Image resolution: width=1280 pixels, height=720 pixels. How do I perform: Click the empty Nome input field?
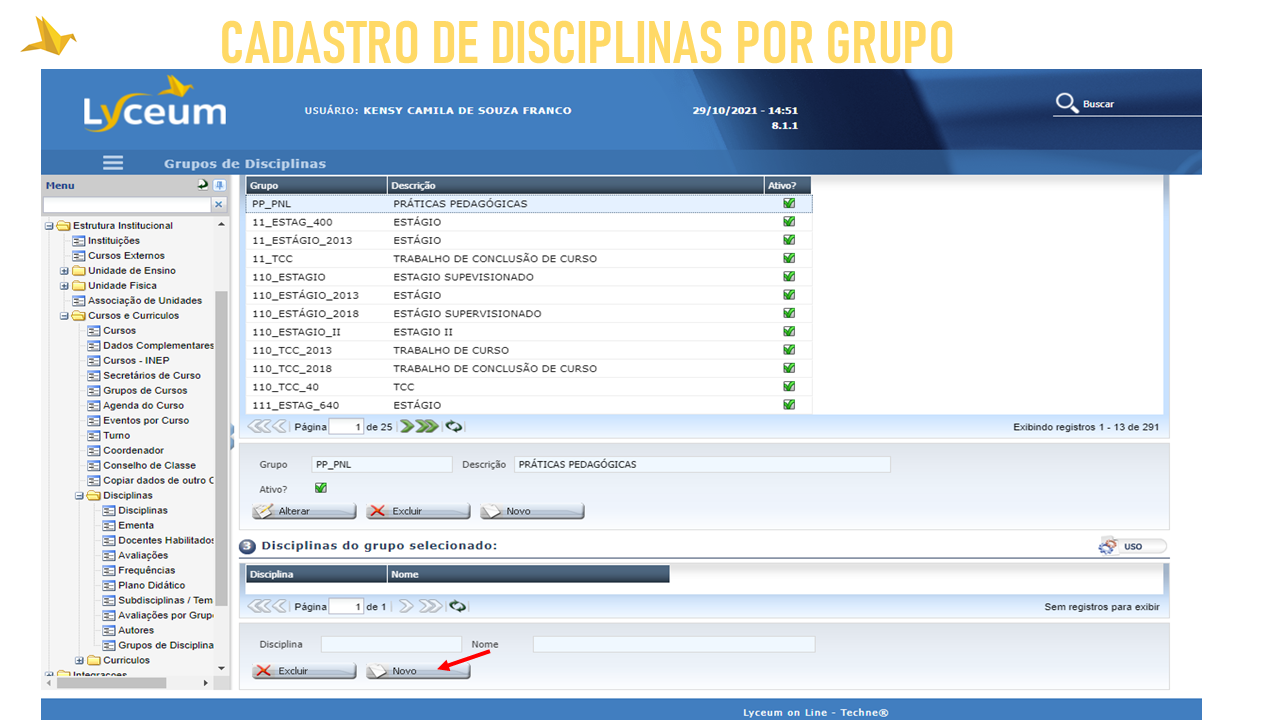[x=674, y=644]
